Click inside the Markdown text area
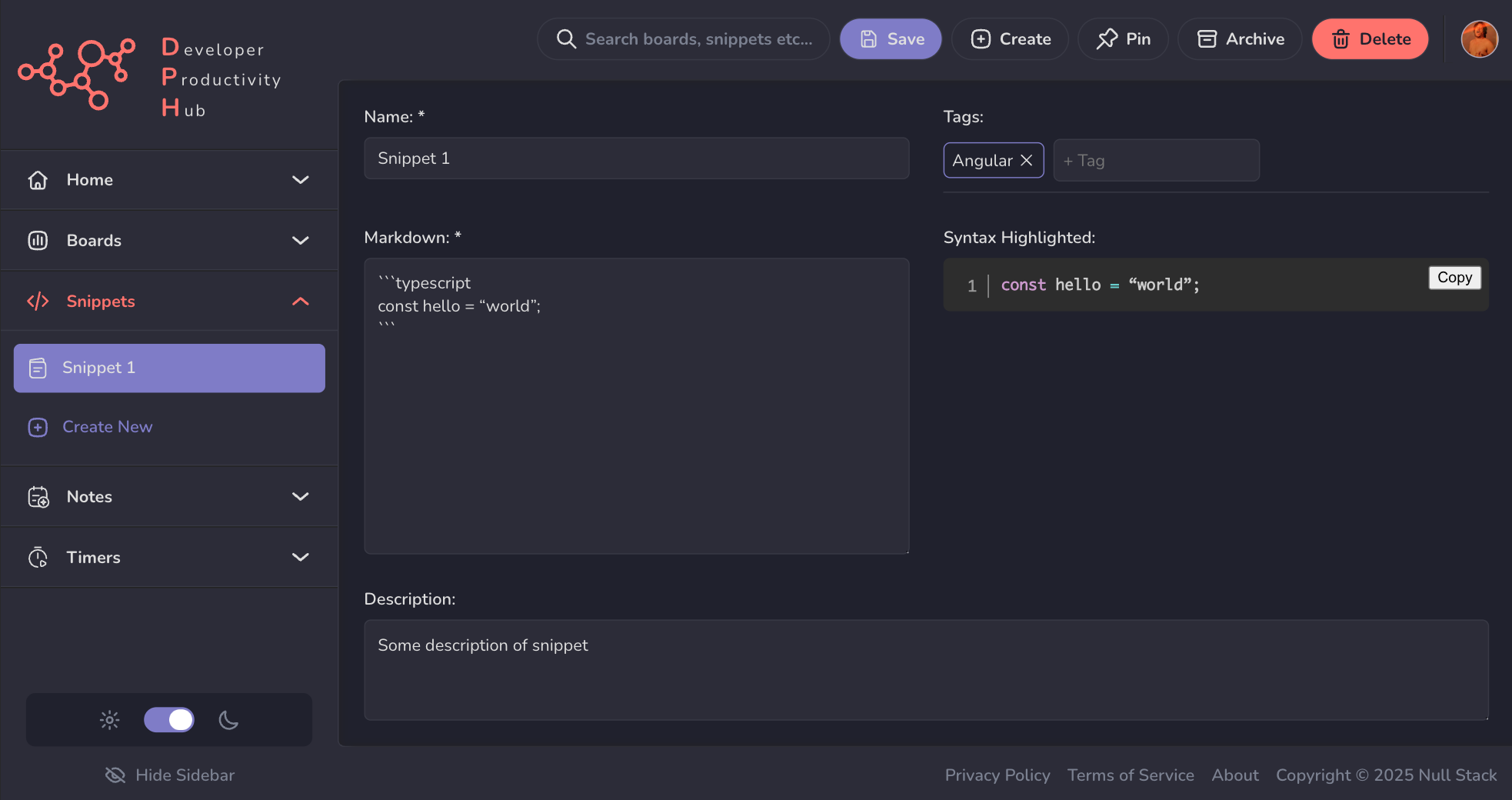Image resolution: width=1512 pixels, height=800 pixels. click(637, 406)
